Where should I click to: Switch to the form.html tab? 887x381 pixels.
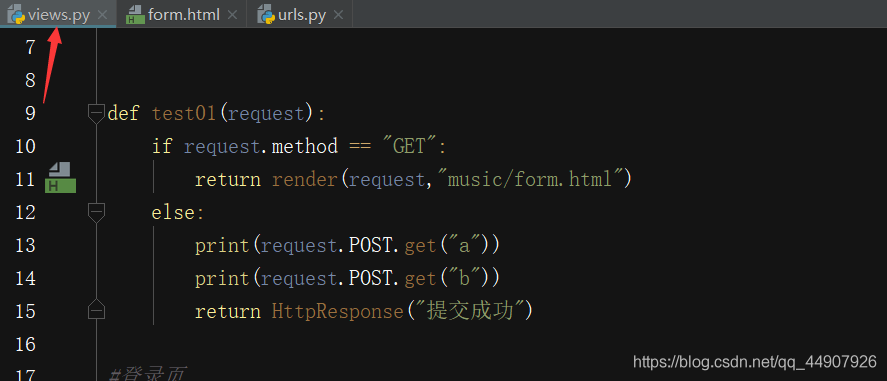click(x=183, y=15)
